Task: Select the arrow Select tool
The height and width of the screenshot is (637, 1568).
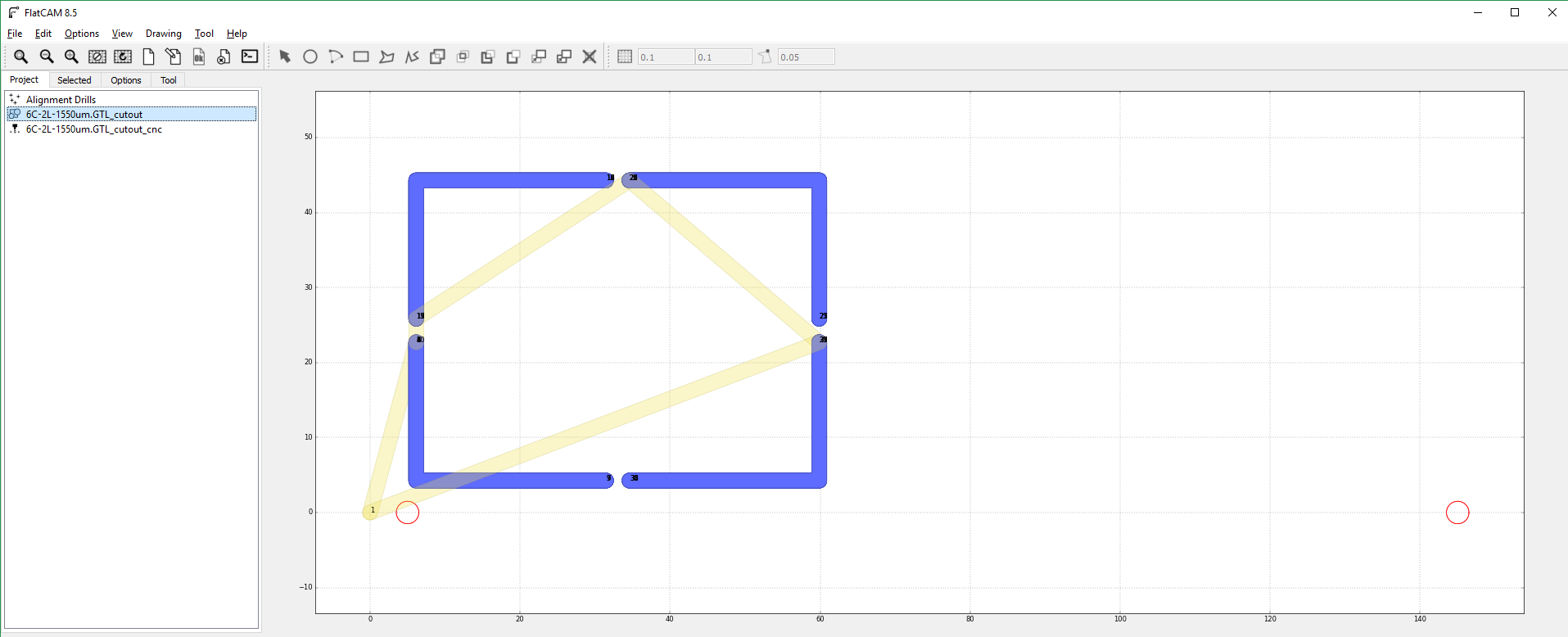Action: click(x=285, y=56)
